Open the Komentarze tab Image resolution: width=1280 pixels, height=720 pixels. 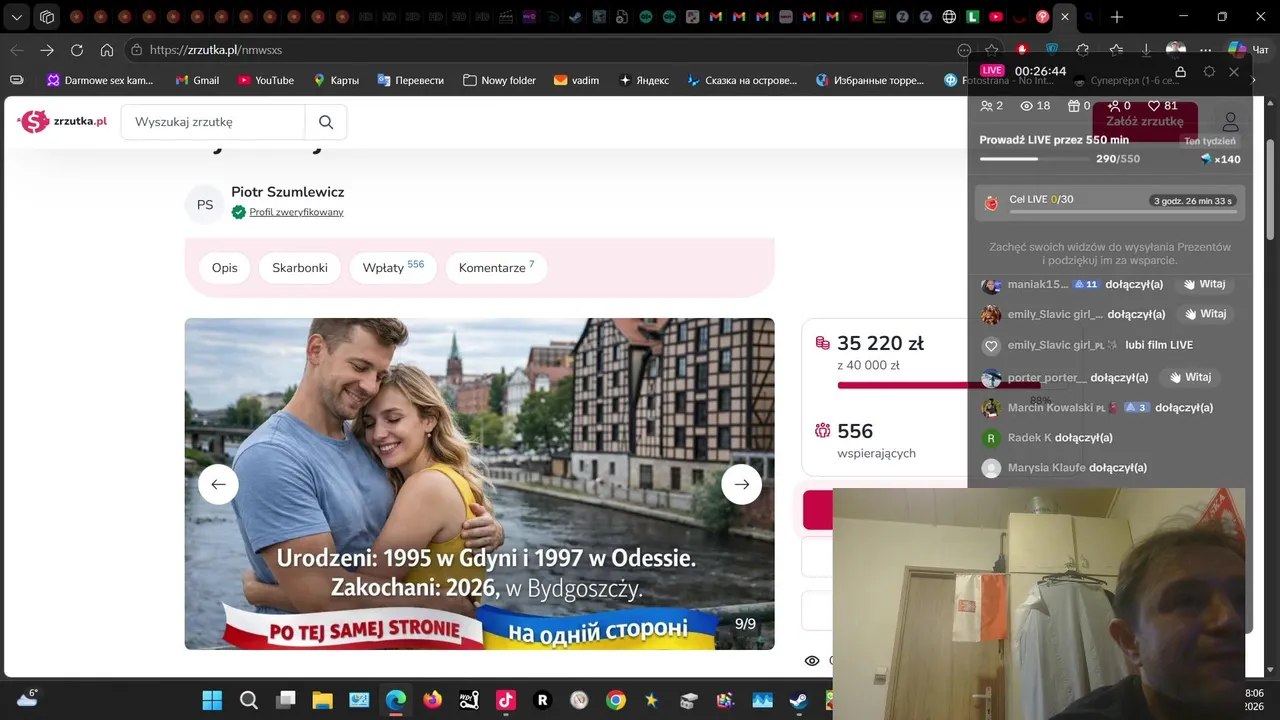496,268
